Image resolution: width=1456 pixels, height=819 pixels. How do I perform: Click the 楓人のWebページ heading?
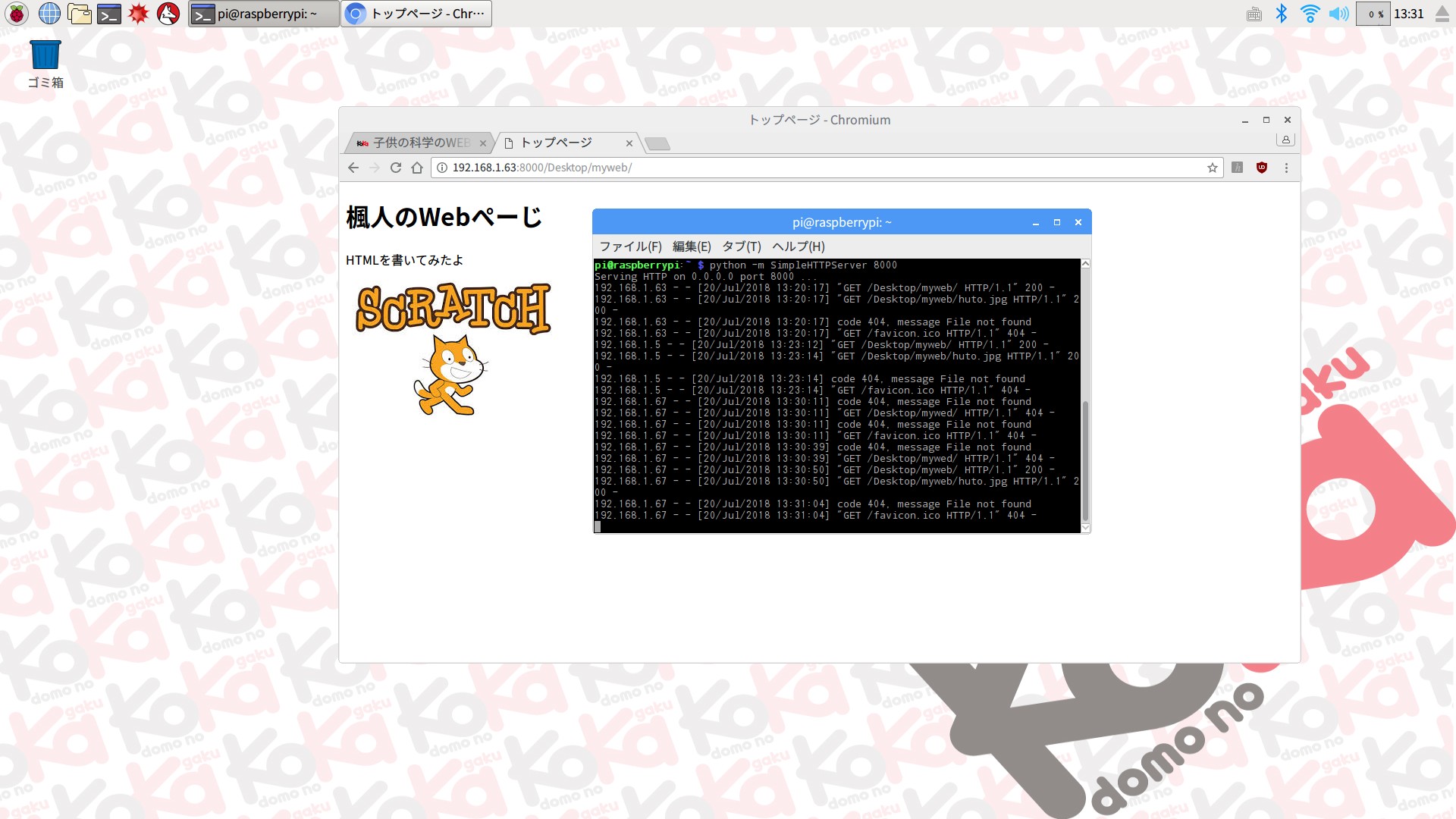[444, 217]
